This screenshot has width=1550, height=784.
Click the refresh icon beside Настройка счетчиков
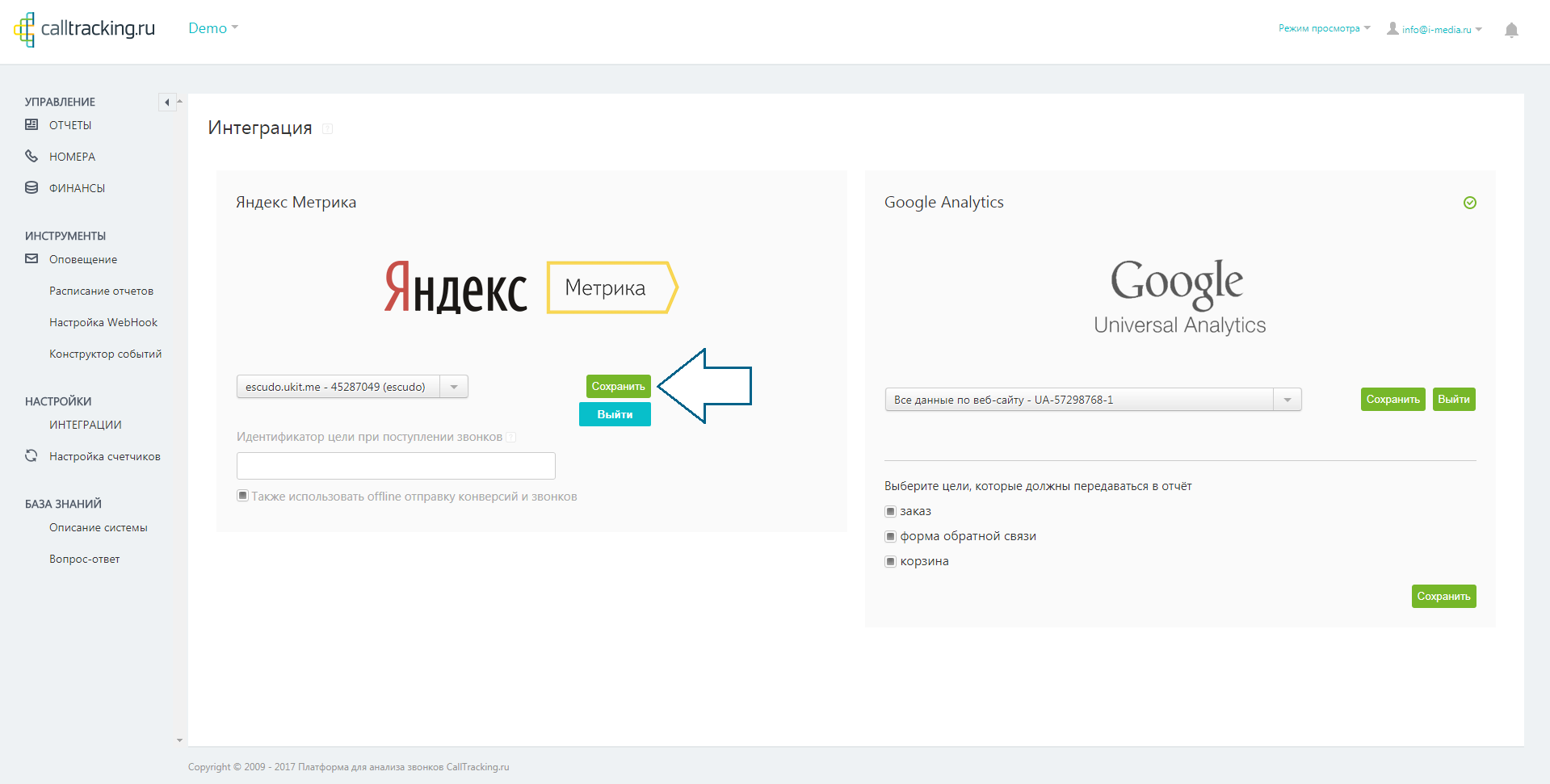coord(32,455)
